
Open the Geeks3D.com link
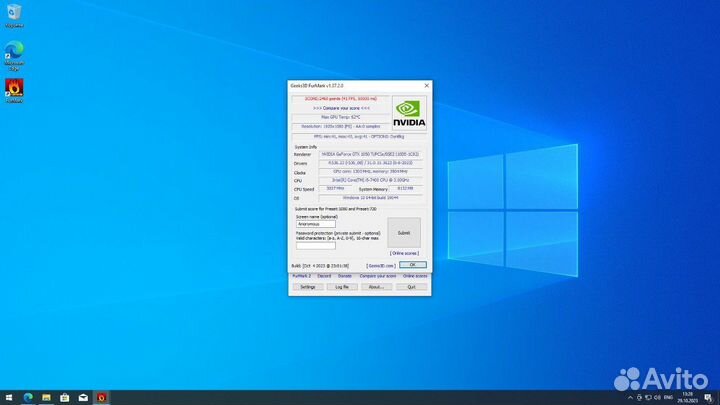coord(381,266)
